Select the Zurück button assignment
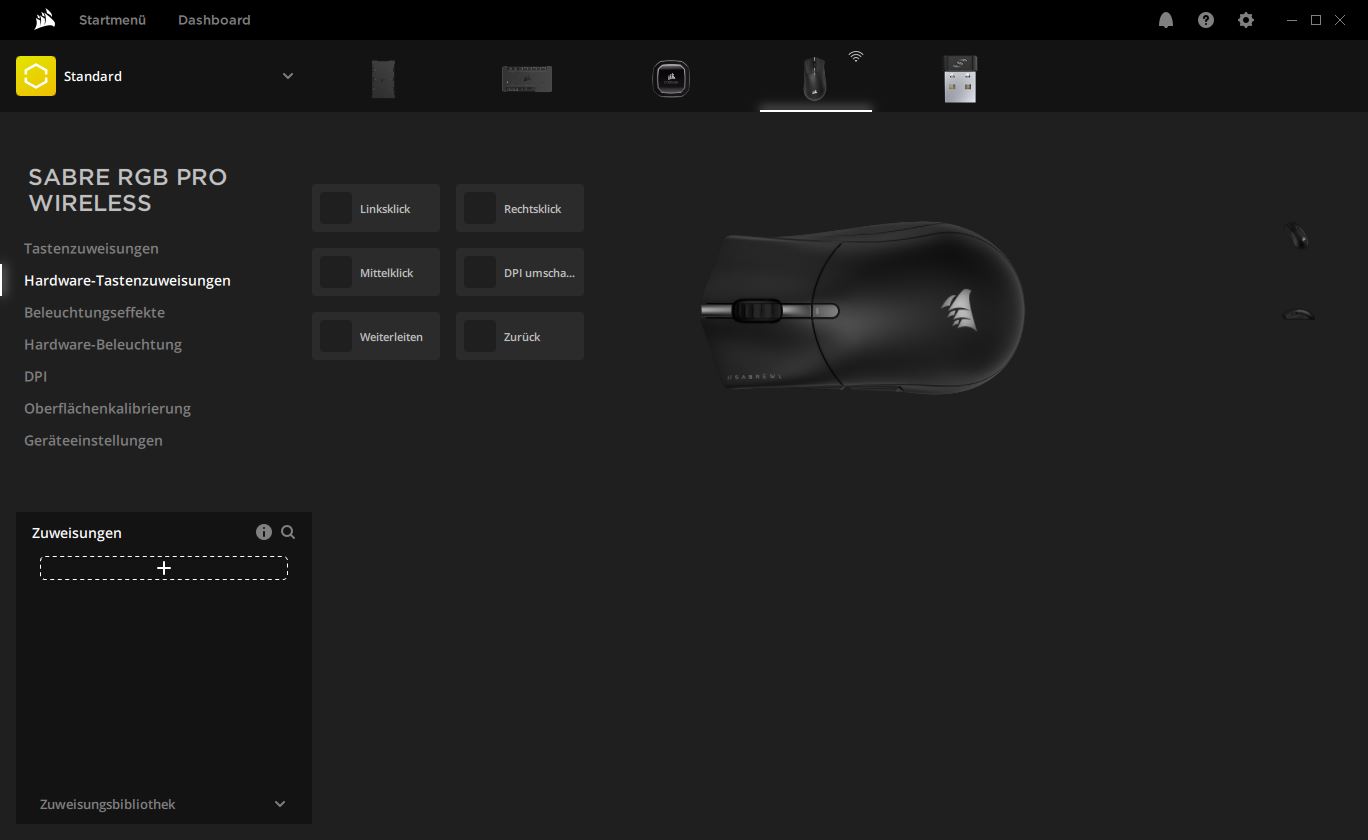Image resolution: width=1368 pixels, height=840 pixels. click(520, 336)
